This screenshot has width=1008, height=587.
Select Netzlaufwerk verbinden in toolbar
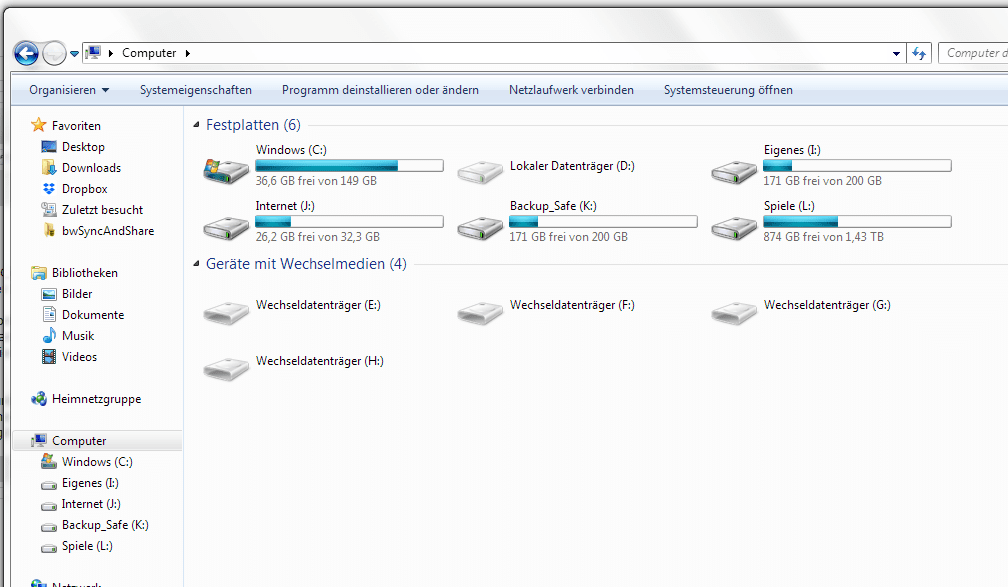tap(572, 90)
